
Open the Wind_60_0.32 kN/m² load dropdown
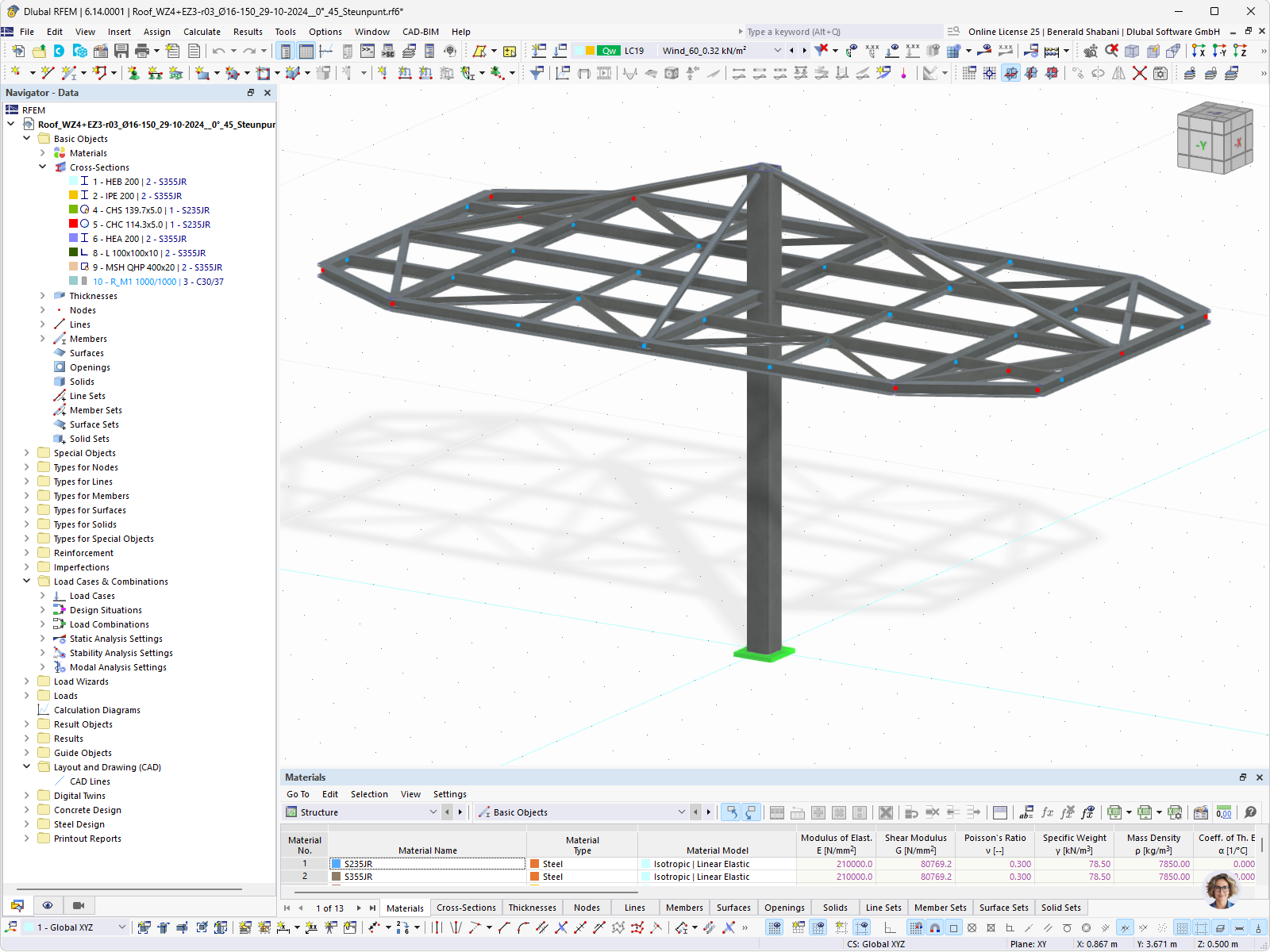pyautogui.click(x=777, y=50)
